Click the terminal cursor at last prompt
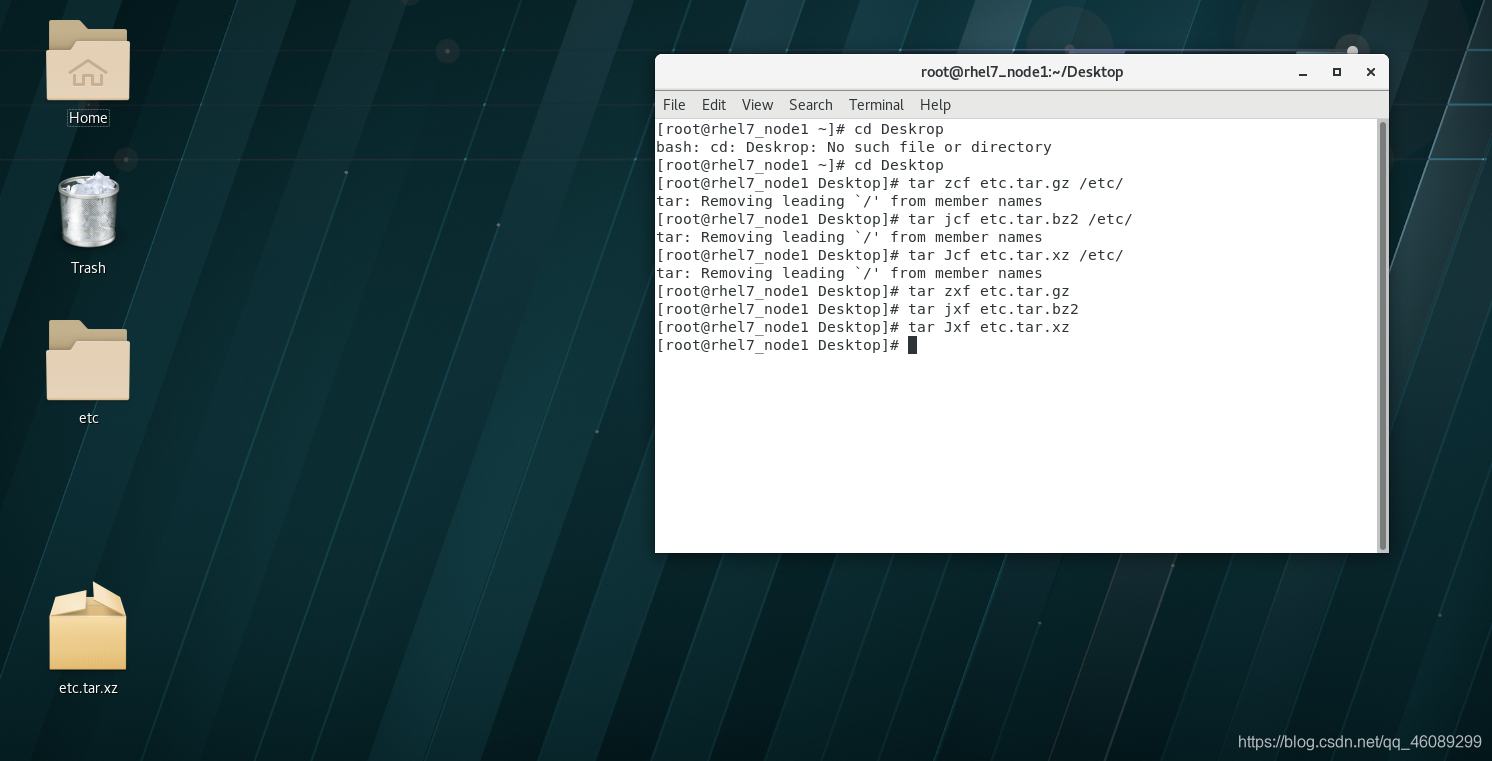The width and height of the screenshot is (1492, 761). [x=912, y=345]
